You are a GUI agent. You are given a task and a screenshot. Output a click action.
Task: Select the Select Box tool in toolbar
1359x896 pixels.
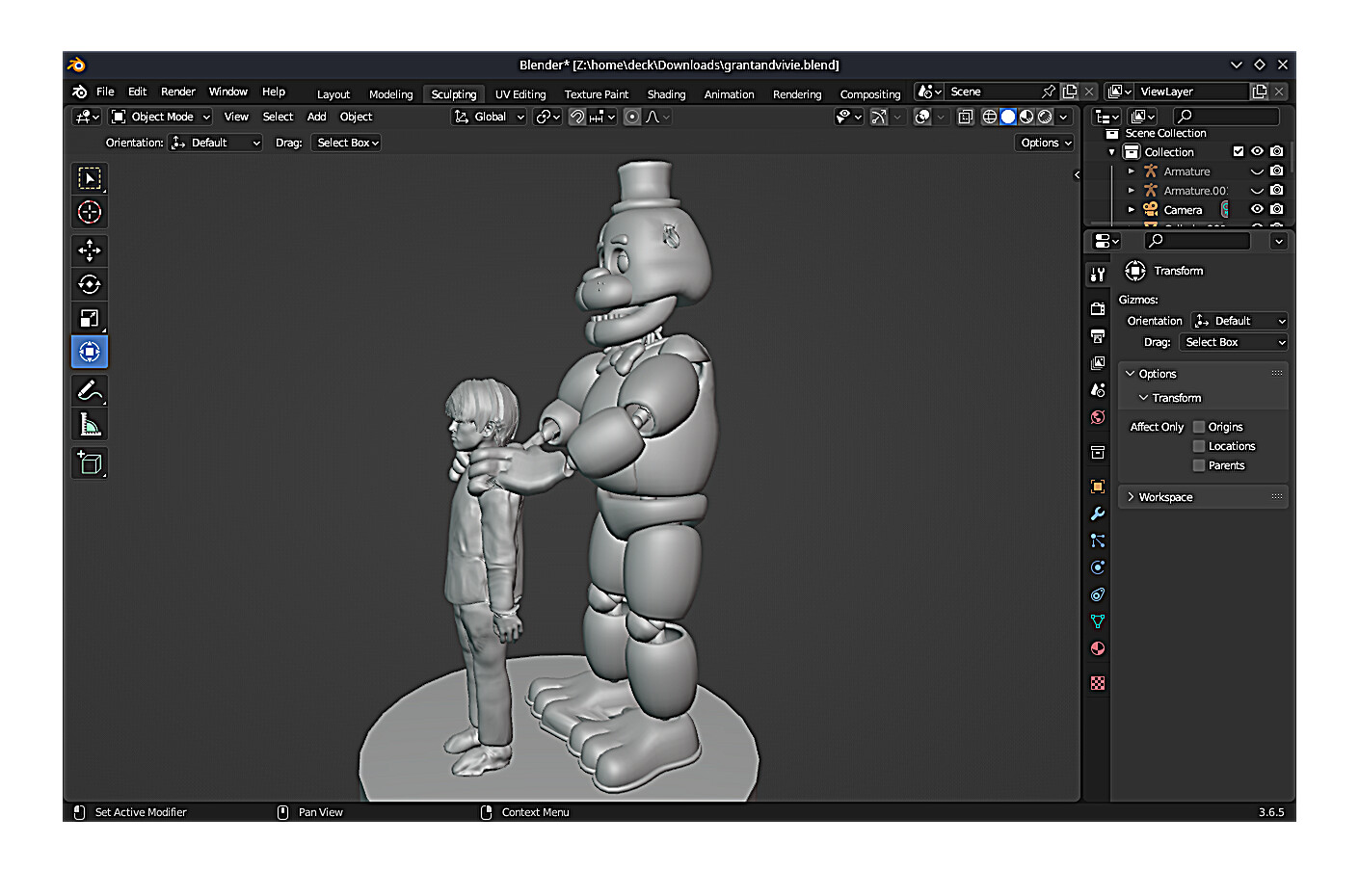coord(90,178)
